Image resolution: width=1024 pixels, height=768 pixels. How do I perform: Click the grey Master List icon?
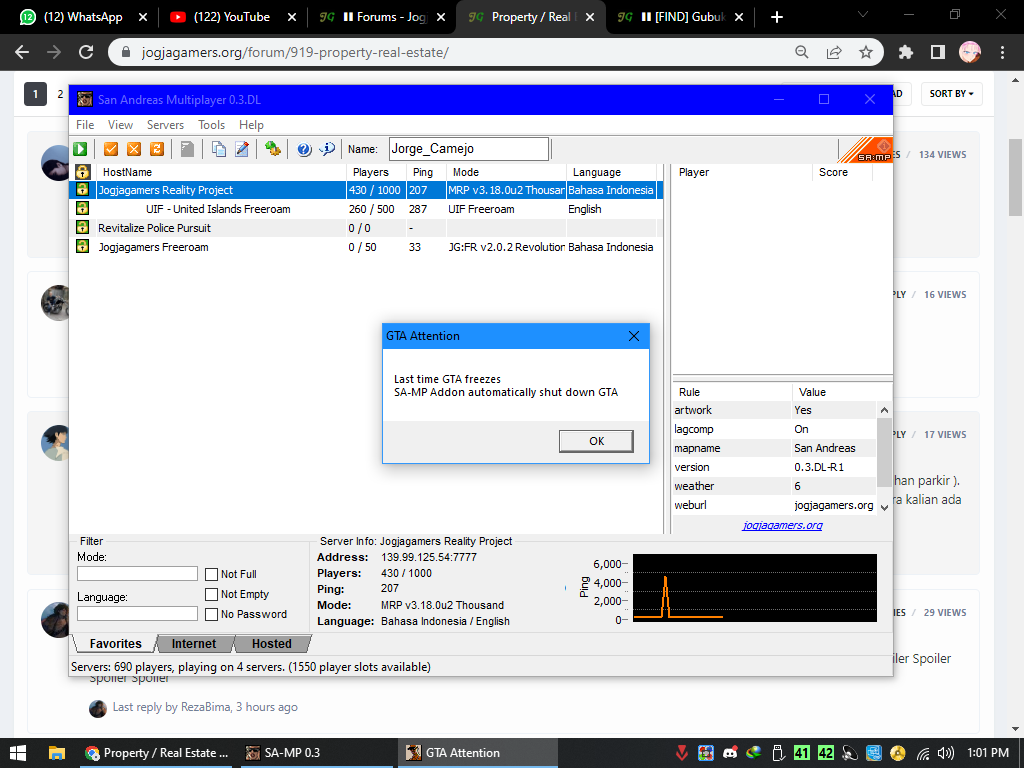pos(187,149)
